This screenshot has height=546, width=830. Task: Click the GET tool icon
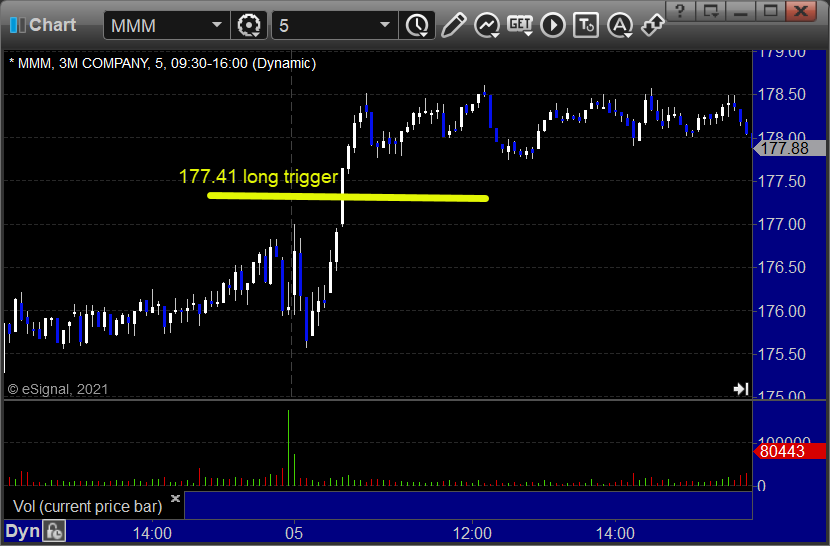[520, 25]
